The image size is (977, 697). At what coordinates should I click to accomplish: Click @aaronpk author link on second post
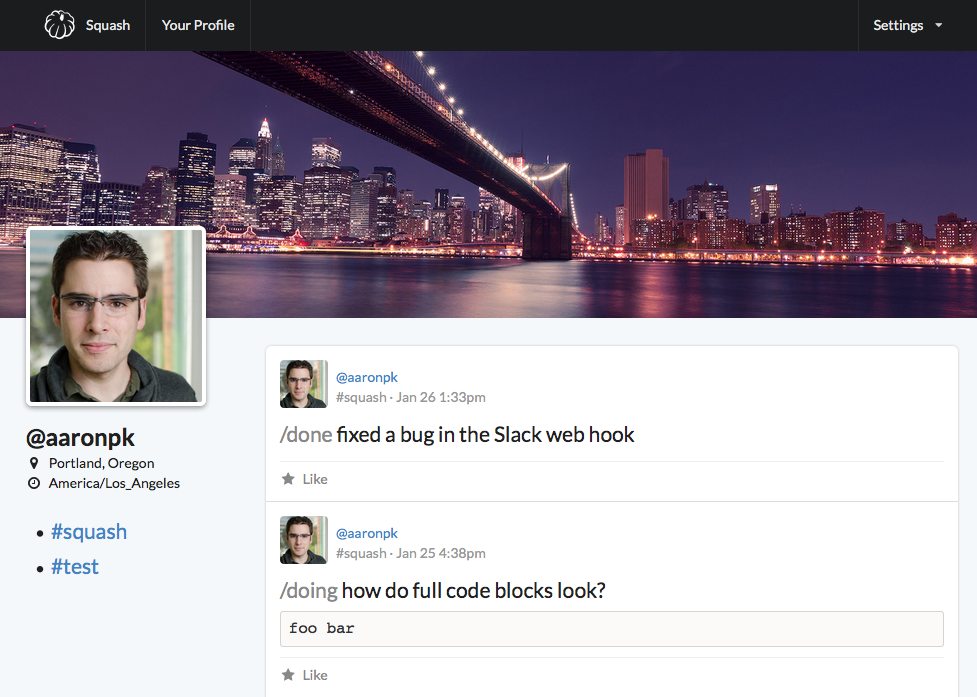coord(367,533)
